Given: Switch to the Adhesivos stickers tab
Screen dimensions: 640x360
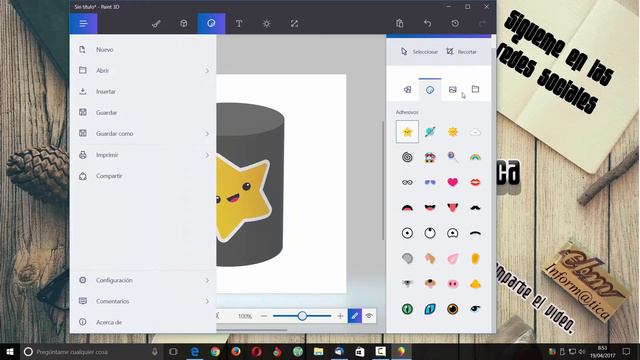Looking at the screenshot, I should tap(430, 89).
